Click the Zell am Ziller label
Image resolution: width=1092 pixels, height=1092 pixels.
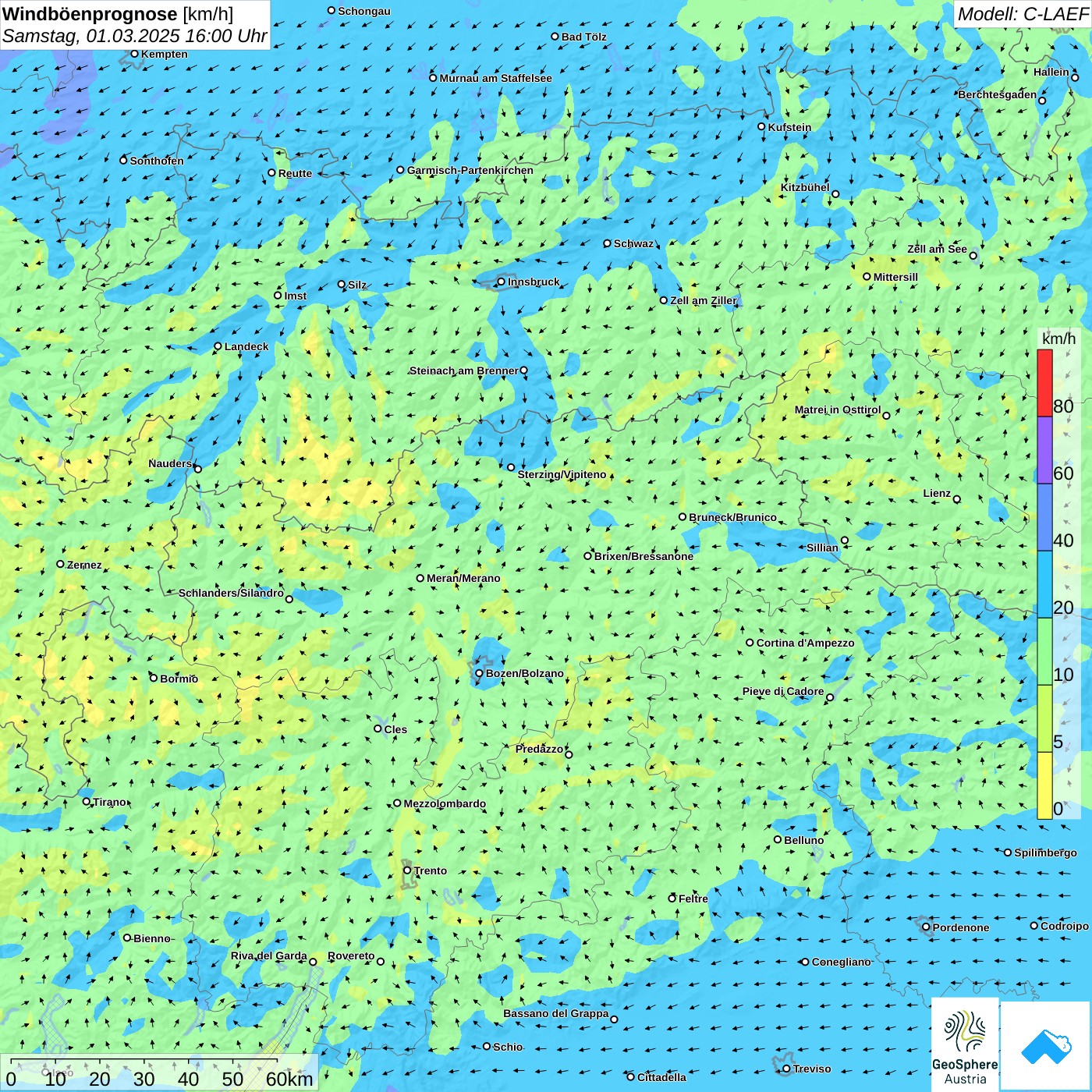pos(704,300)
